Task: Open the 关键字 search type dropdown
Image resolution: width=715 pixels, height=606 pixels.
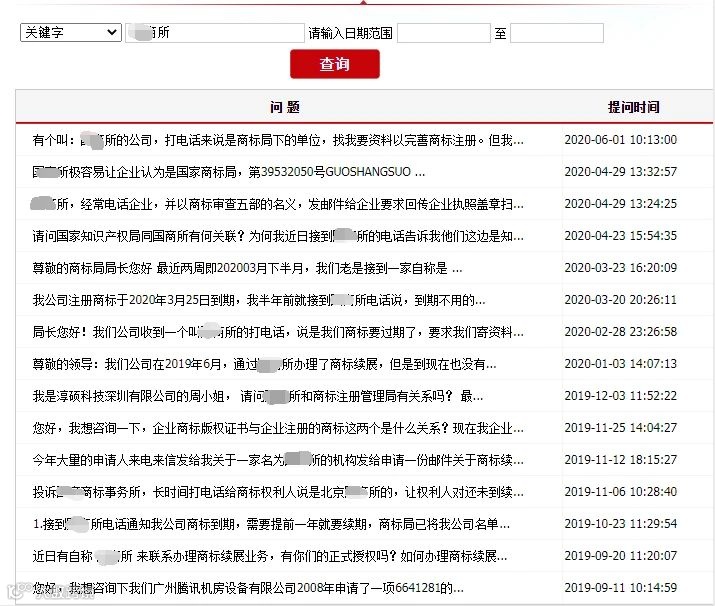Action: pos(71,32)
